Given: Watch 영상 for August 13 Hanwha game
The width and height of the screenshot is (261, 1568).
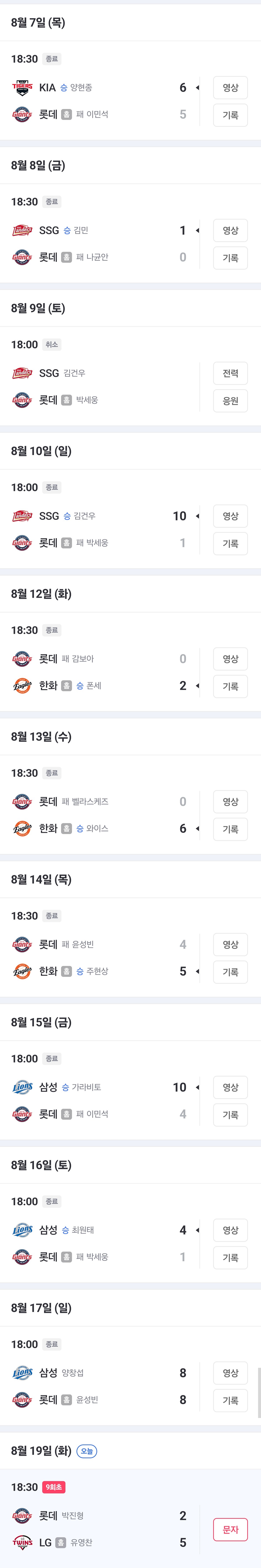Looking at the screenshot, I should tap(230, 802).
